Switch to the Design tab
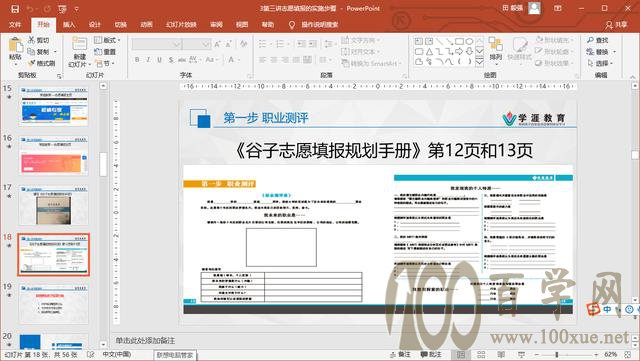The width and height of the screenshot is (640, 361). coord(95,25)
